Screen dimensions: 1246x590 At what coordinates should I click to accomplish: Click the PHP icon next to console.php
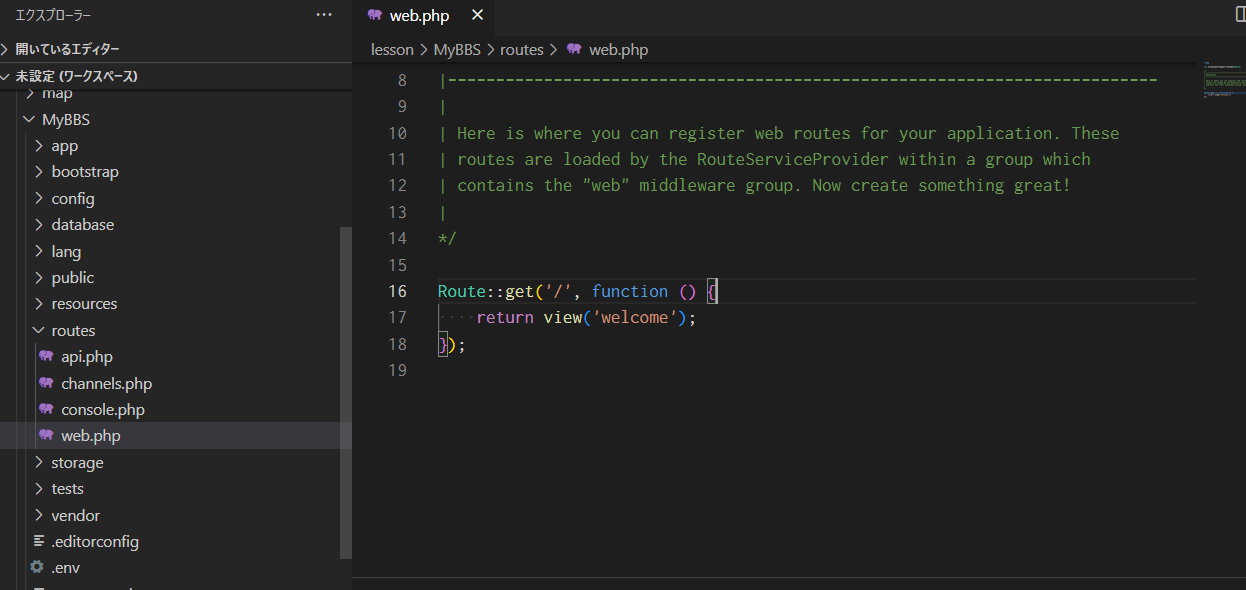click(x=46, y=410)
